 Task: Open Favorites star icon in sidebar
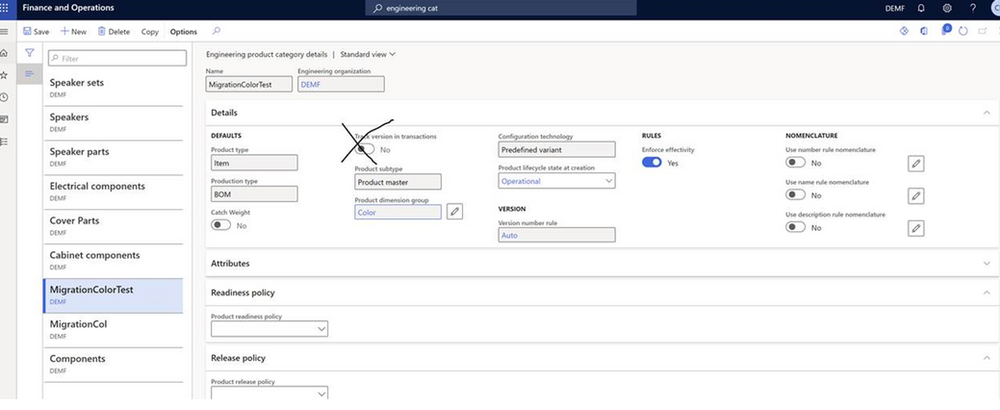pos(4,75)
